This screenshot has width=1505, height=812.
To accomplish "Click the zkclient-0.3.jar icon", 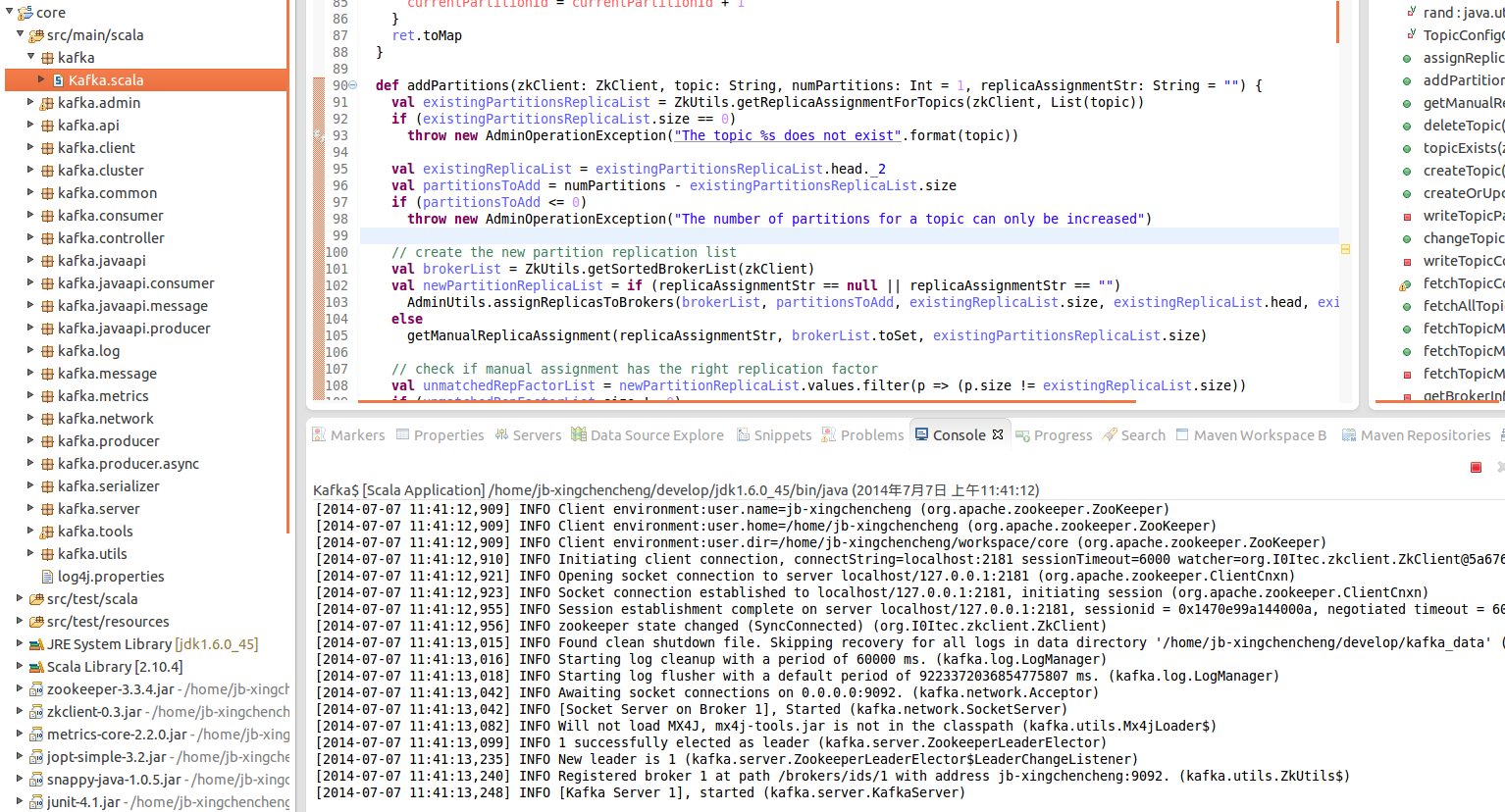I will [x=36, y=711].
